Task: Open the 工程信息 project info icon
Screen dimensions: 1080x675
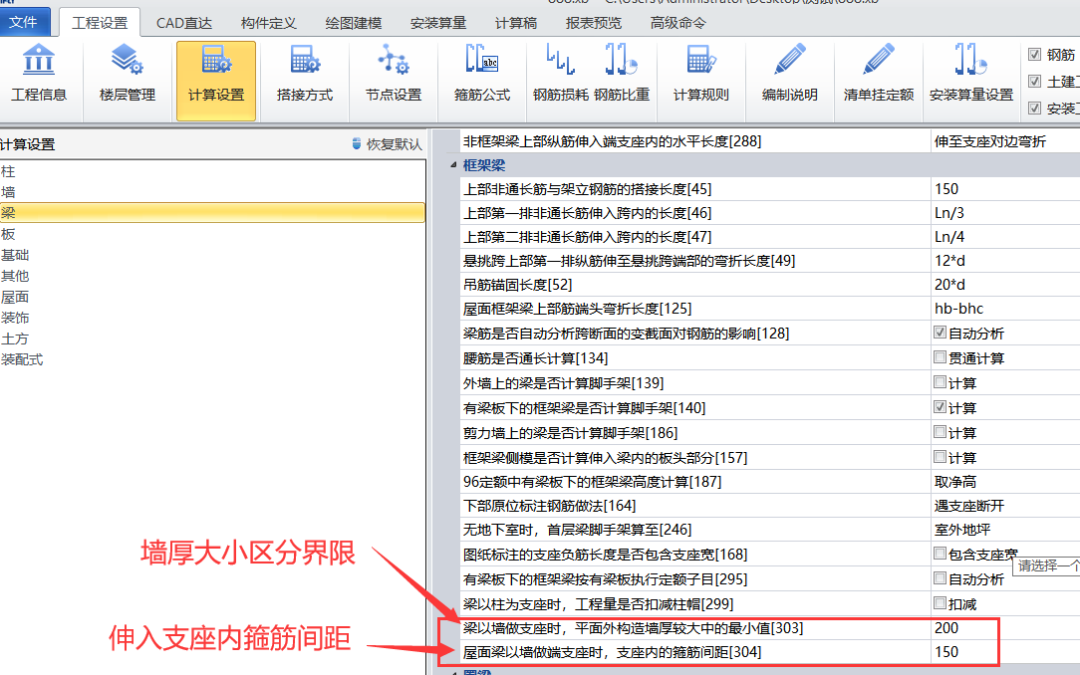Action: point(39,76)
